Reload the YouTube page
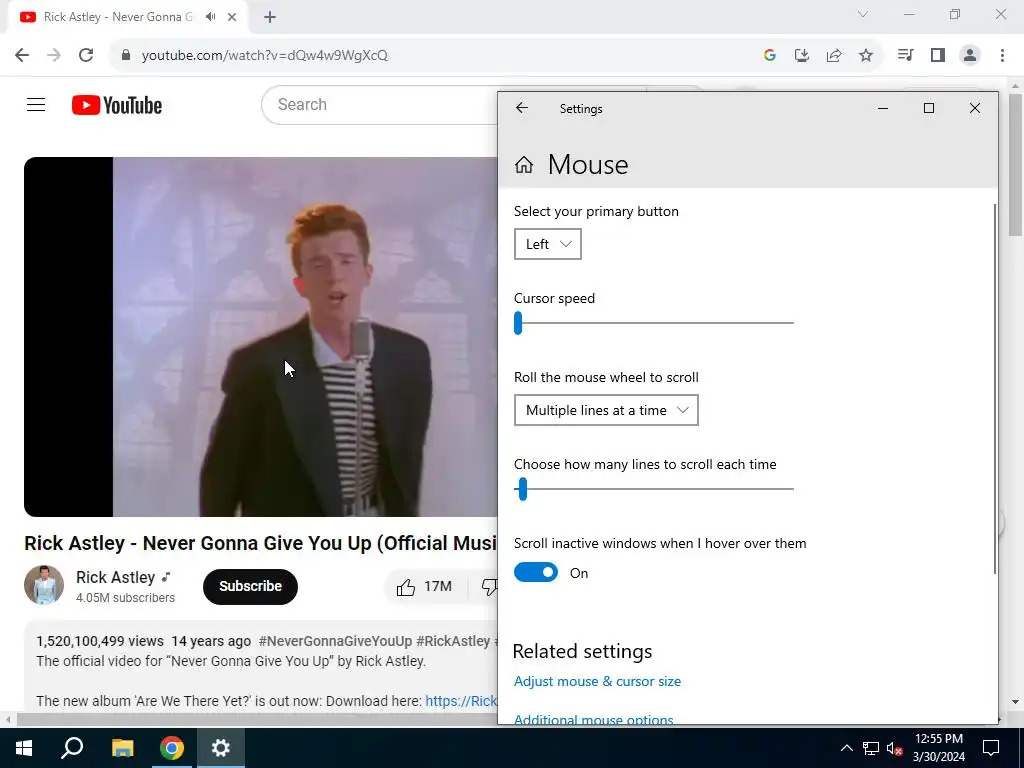The height and width of the screenshot is (768, 1024). (86, 56)
